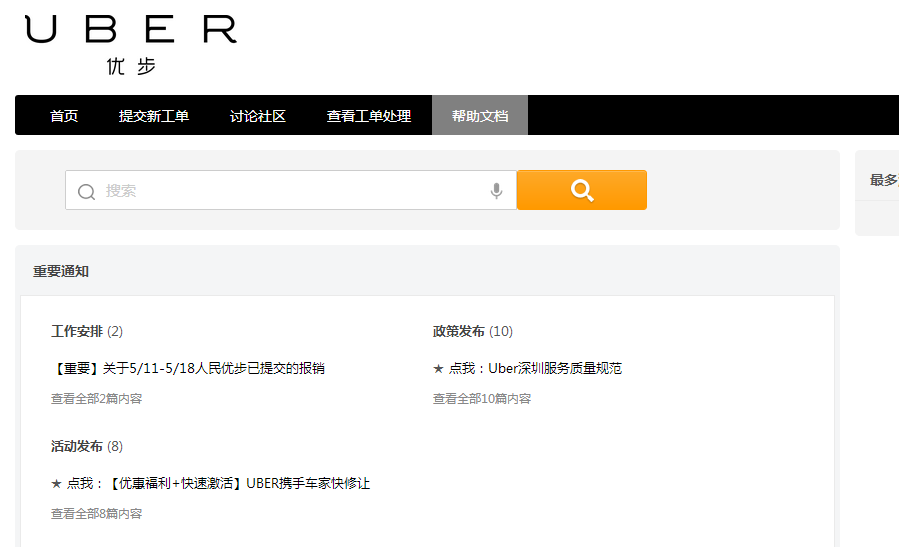Go to the 讨论社区 menu item

[258, 116]
